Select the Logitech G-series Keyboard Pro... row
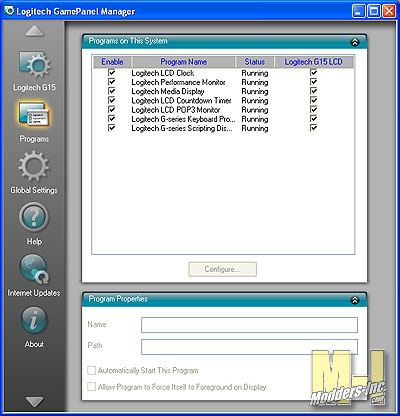 click(x=223, y=119)
